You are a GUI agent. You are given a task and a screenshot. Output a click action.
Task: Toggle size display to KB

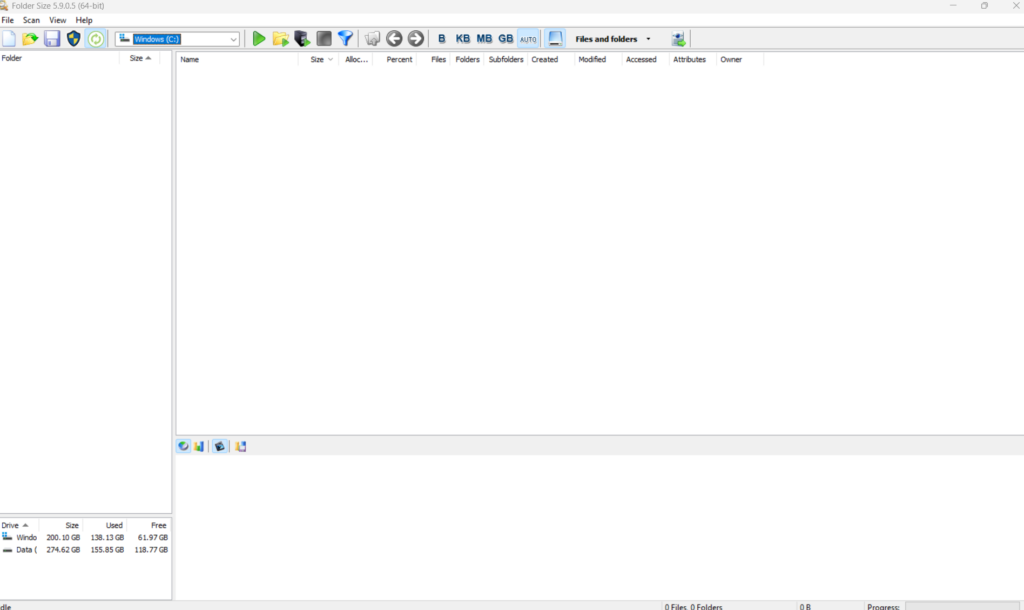[463, 39]
